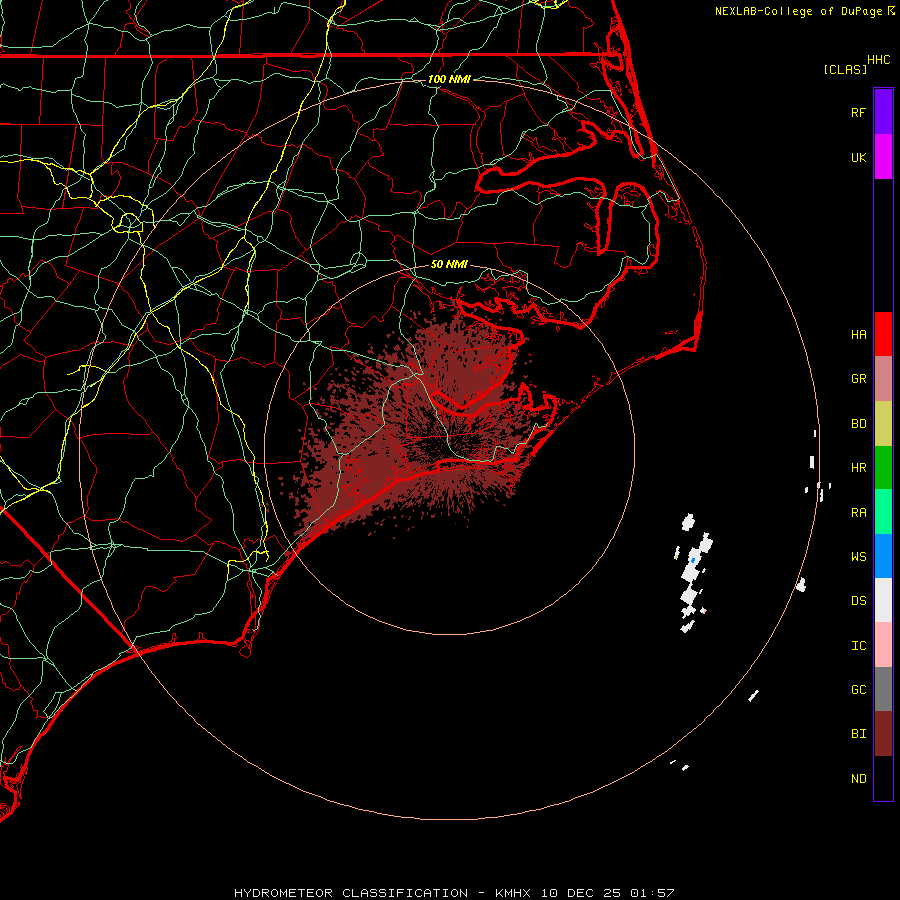
Task: Click the "GC" legend label
Action: point(858,690)
